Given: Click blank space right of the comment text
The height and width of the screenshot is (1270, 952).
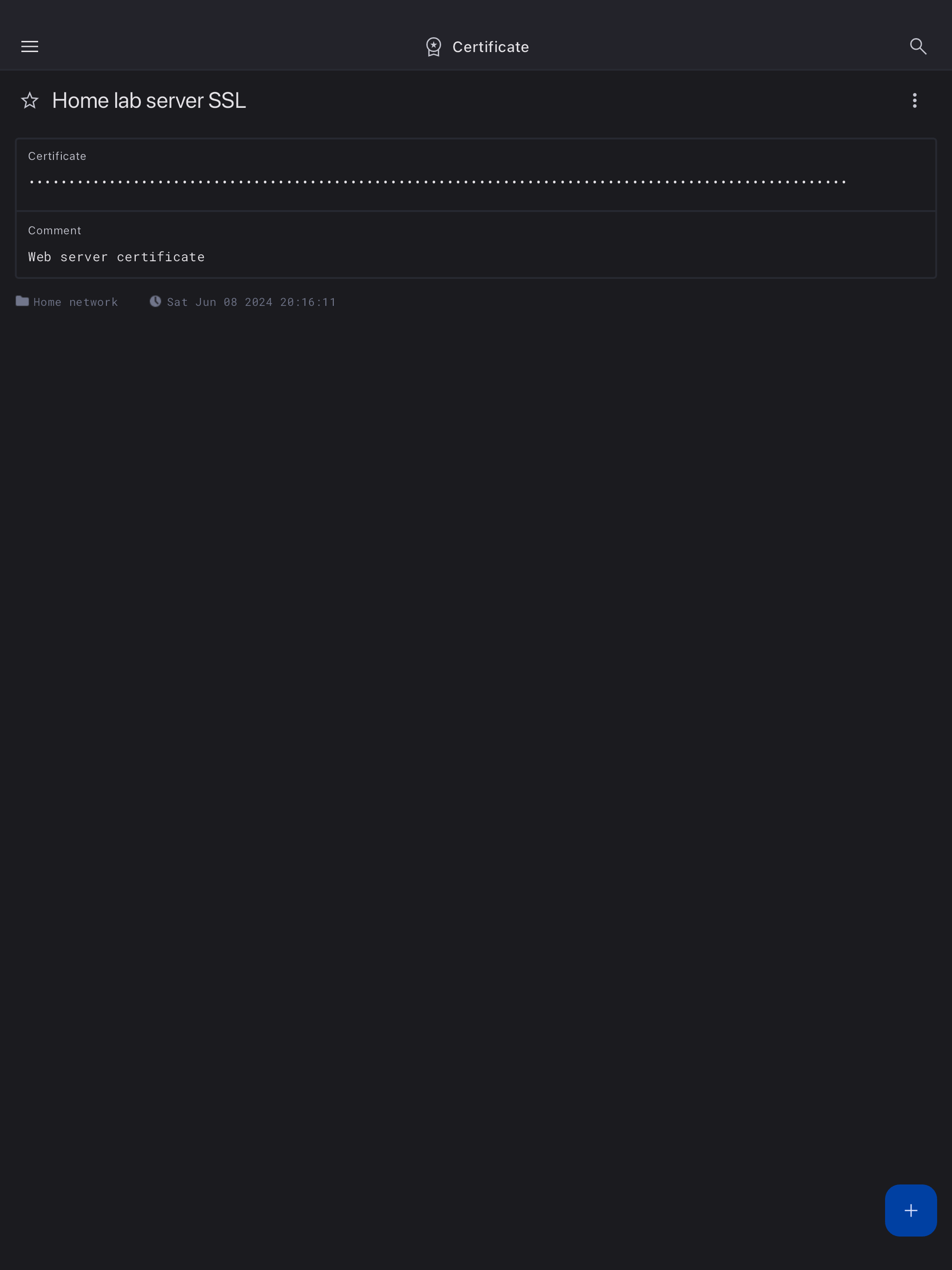Looking at the screenshot, I should (569, 257).
